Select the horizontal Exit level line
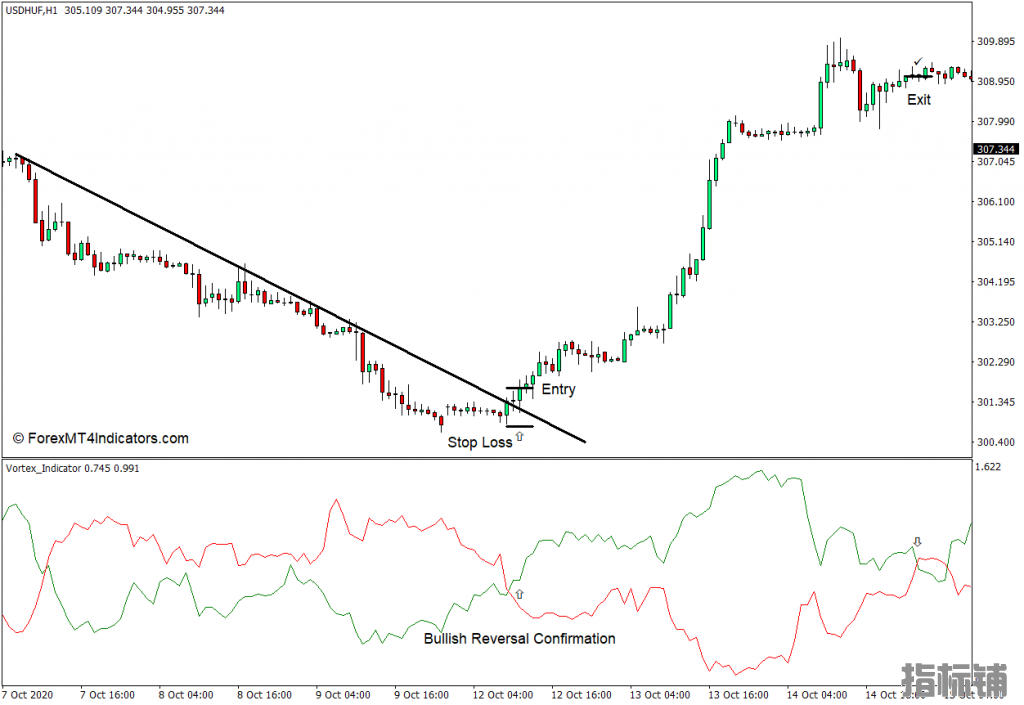 918,76
